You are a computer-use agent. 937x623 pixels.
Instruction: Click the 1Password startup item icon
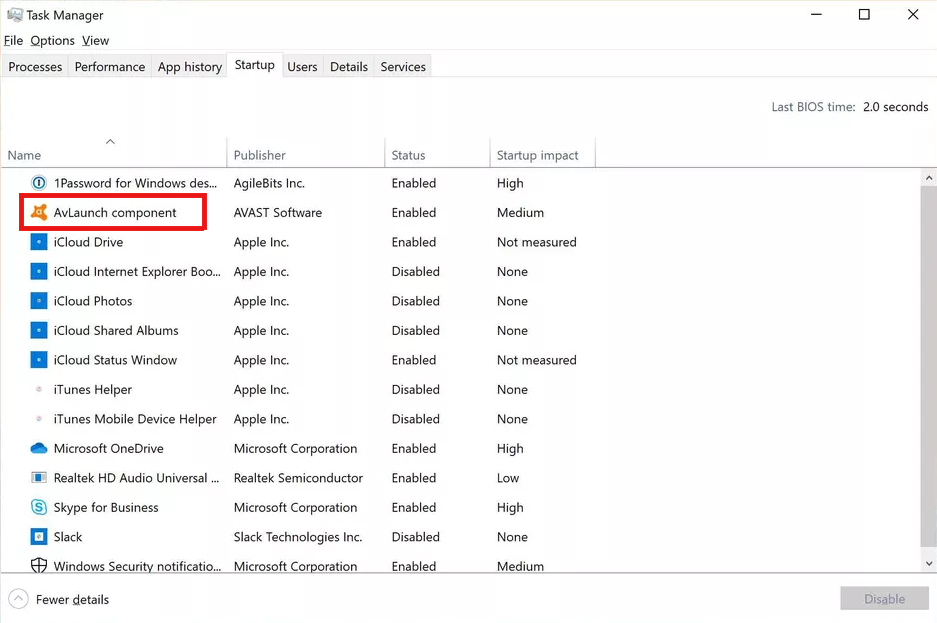point(39,183)
